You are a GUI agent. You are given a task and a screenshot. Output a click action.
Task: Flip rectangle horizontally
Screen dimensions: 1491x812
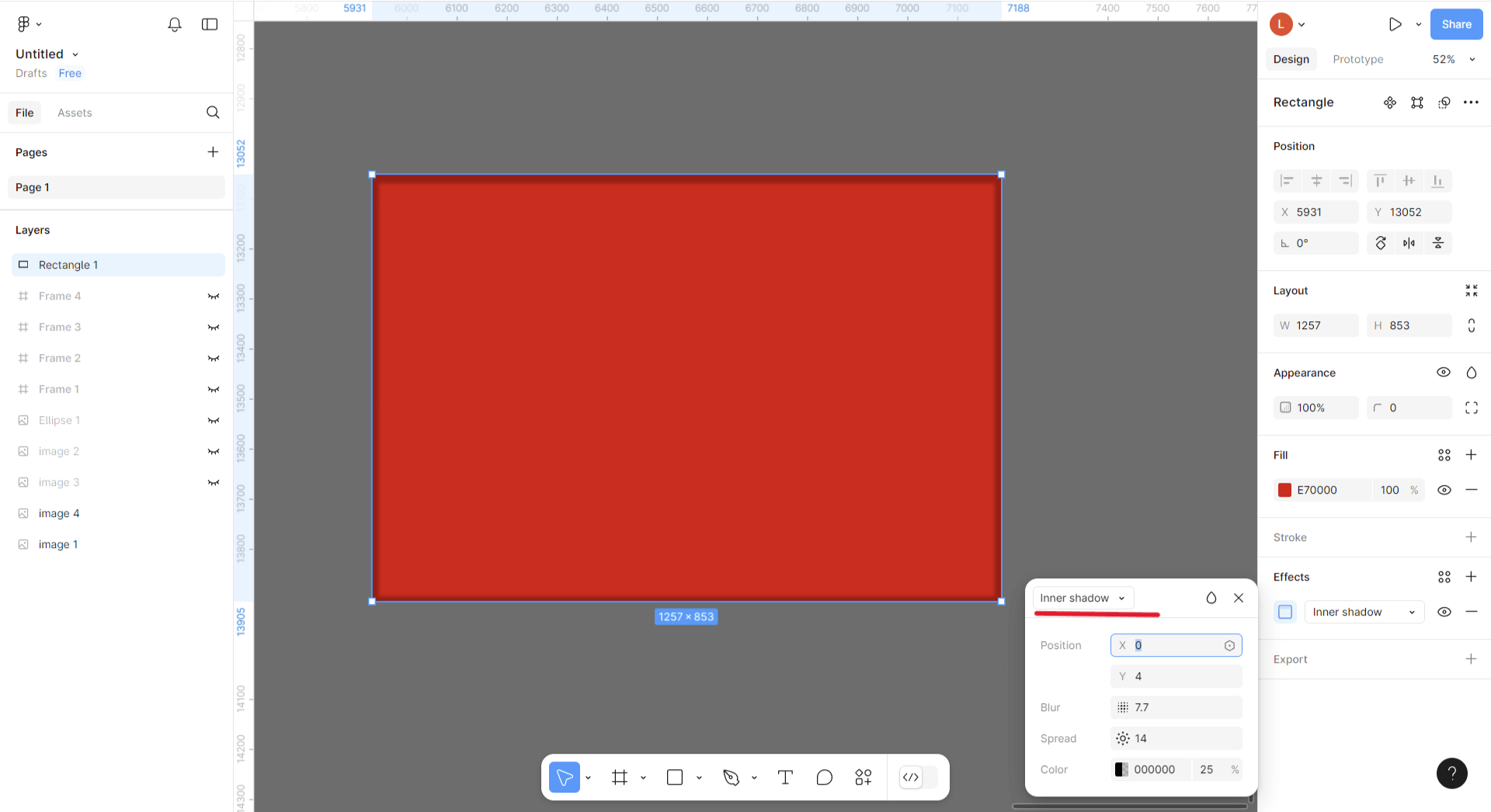pos(1409,243)
